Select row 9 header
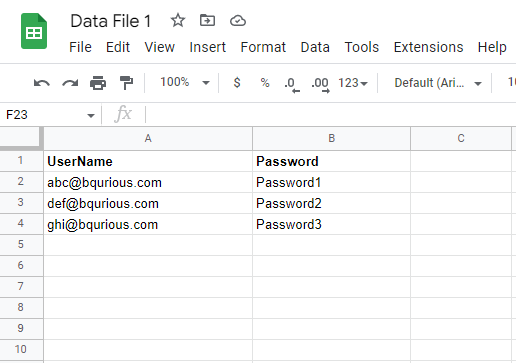Screen dimensions: 516x363 pos(21,329)
